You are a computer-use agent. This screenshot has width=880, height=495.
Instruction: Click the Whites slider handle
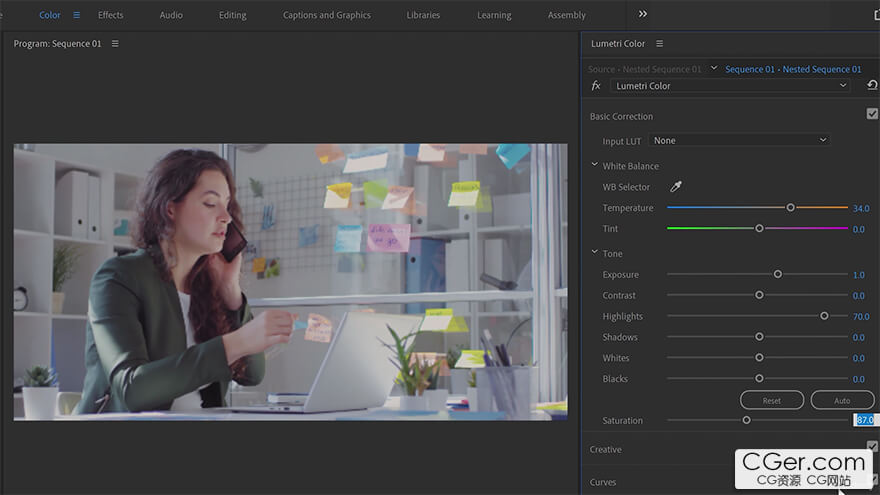759,358
